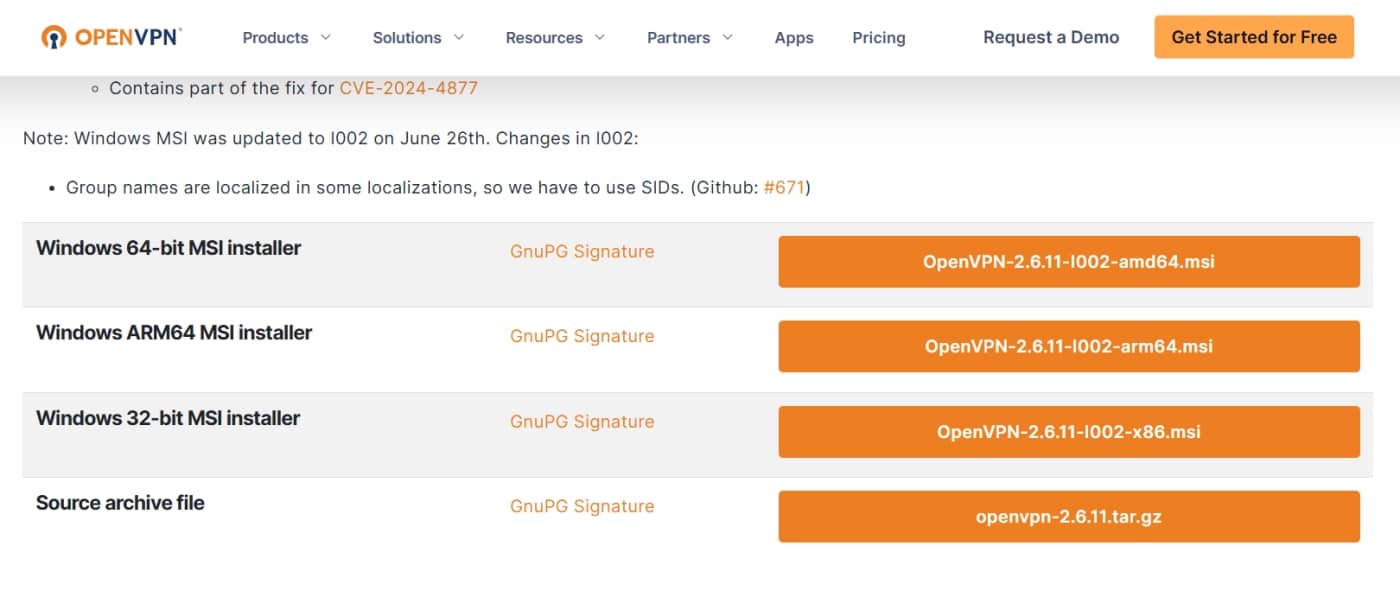Open the Solutions menu

pyautogui.click(x=407, y=38)
